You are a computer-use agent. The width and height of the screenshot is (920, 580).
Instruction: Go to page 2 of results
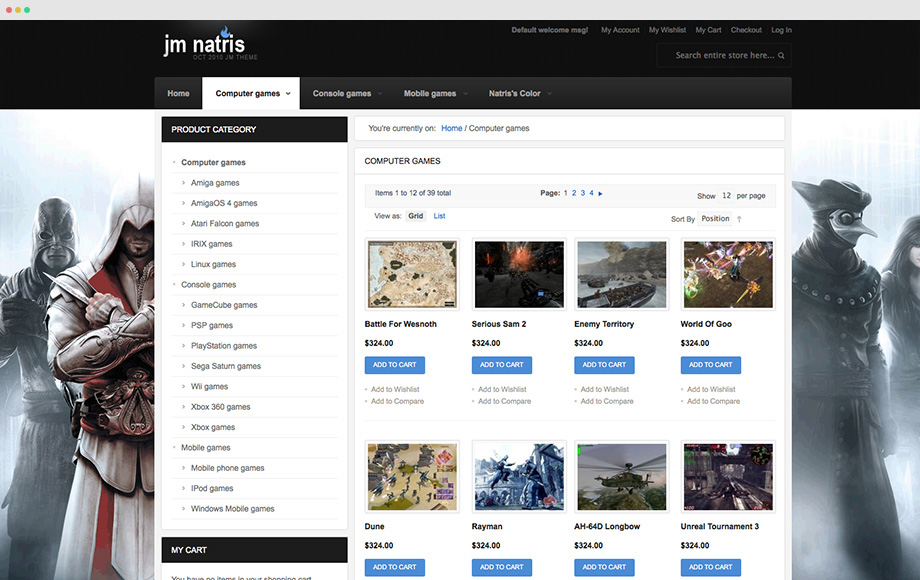(574, 193)
